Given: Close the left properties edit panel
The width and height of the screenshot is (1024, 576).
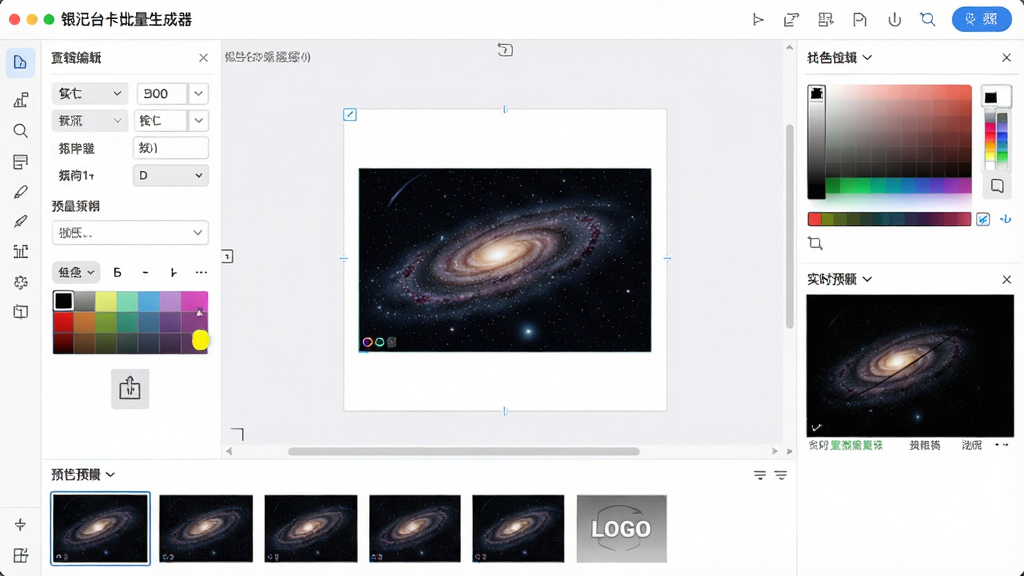Looking at the screenshot, I should pyautogui.click(x=203, y=58).
